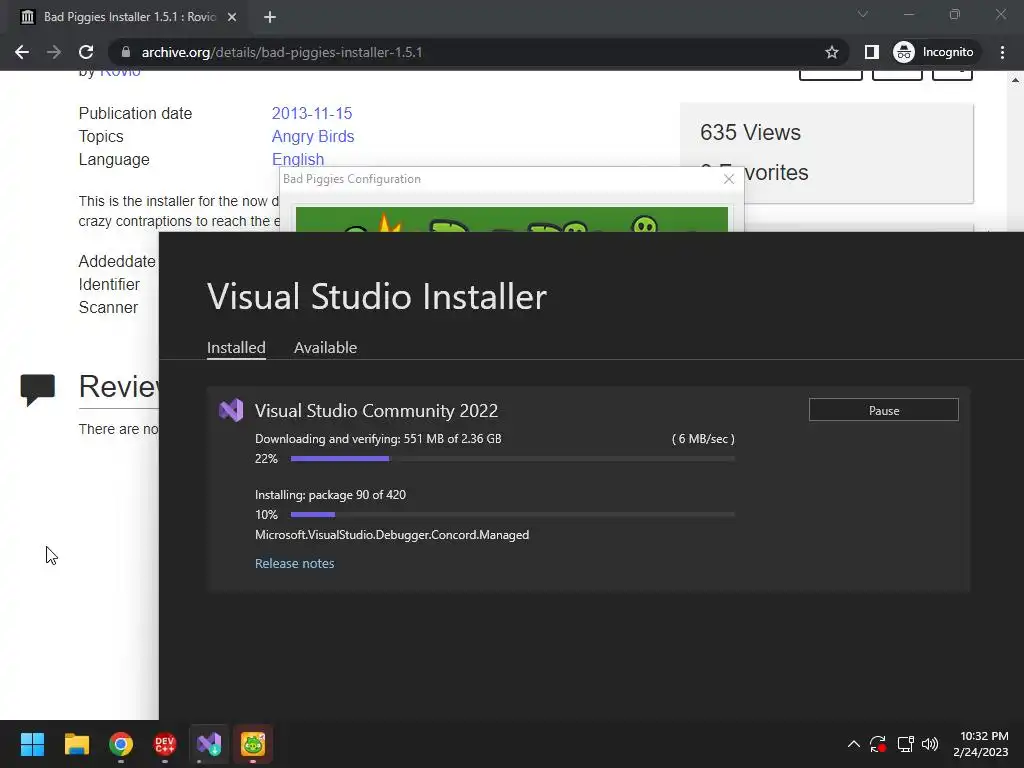Pause the Visual Studio installation

884,410
